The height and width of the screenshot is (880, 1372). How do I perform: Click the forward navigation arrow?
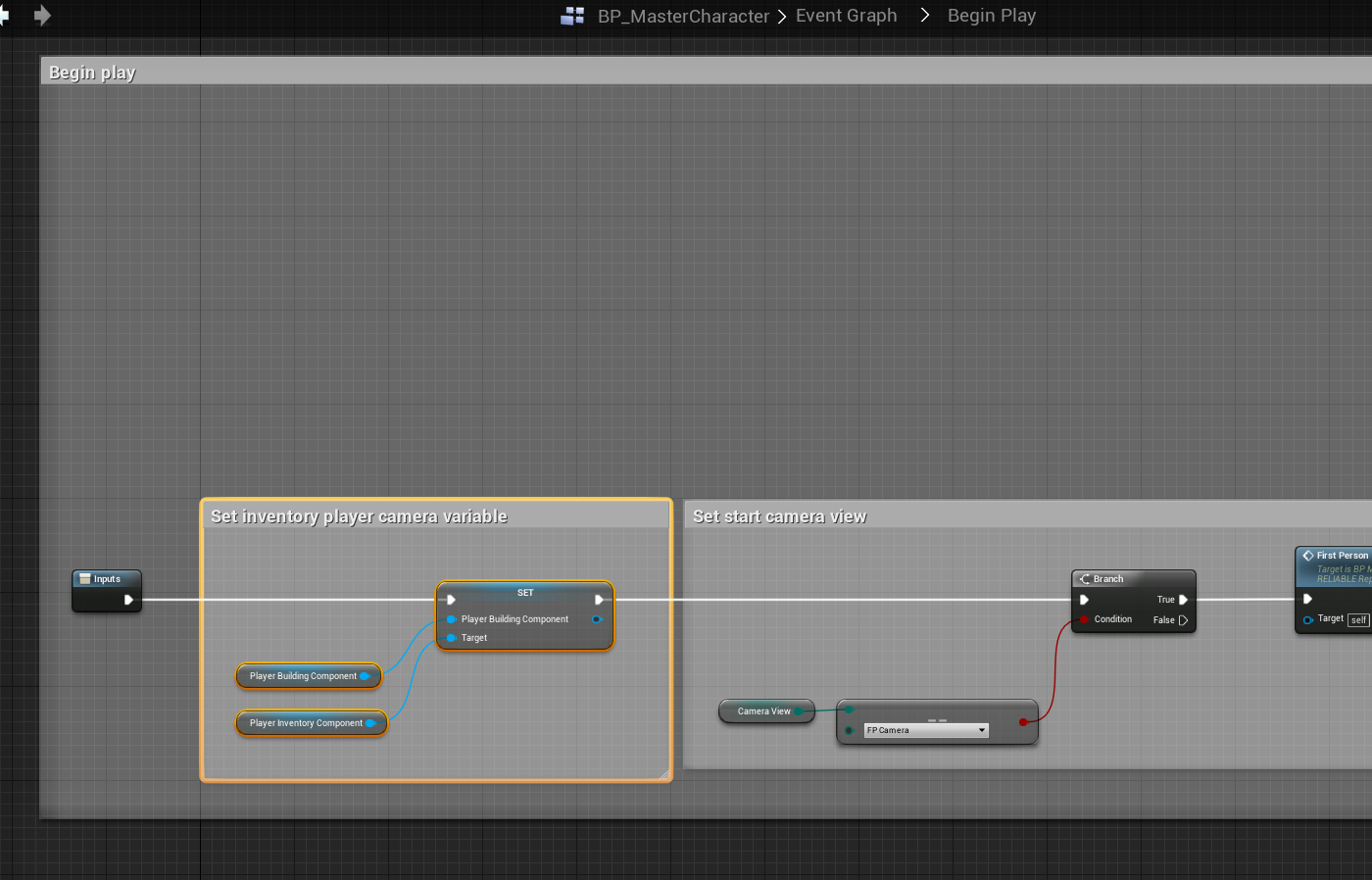pyautogui.click(x=42, y=16)
